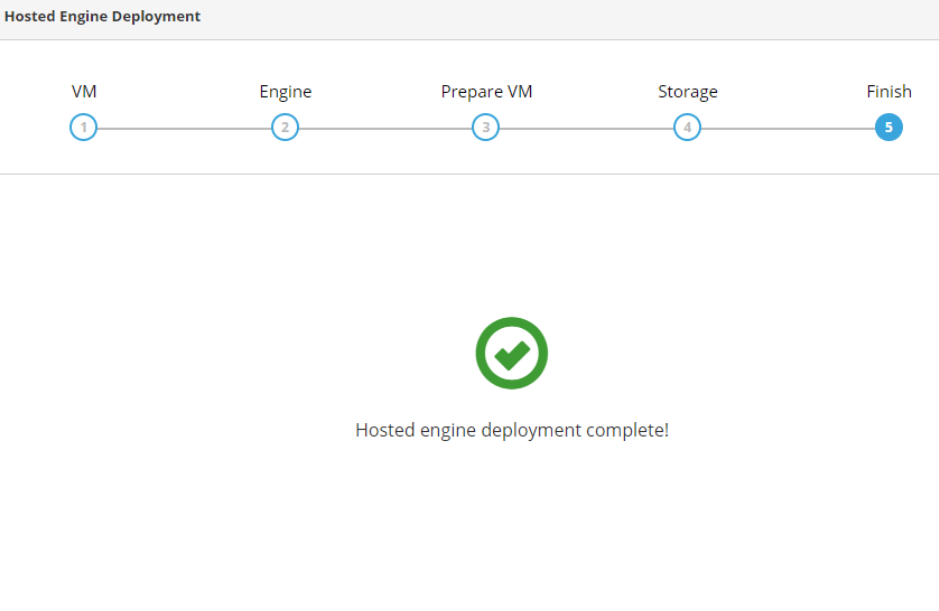
Task: Click the Finish step label
Action: (x=888, y=92)
